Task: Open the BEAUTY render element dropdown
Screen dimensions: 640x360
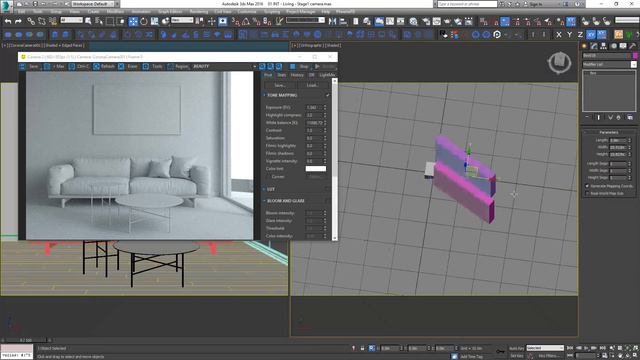Action: 224,66
